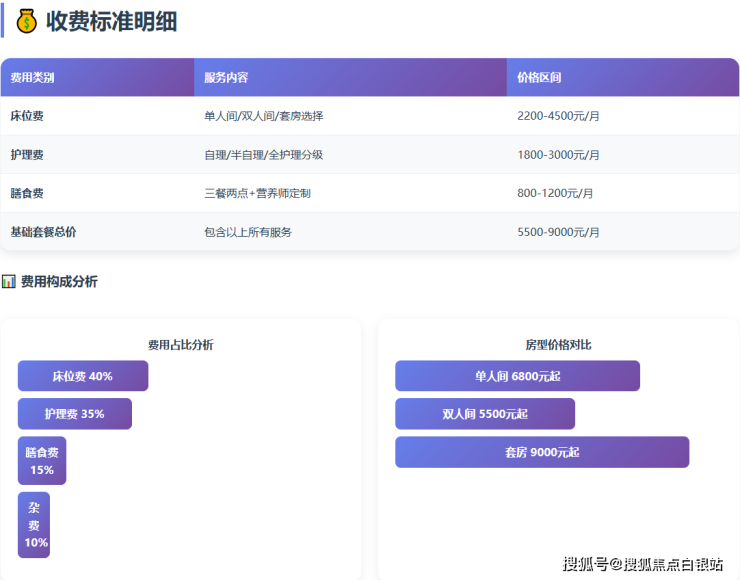The height and width of the screenshot is (580, 740).
Task: Click the 单人间 6800元起 bar
Action: (517, 376)
